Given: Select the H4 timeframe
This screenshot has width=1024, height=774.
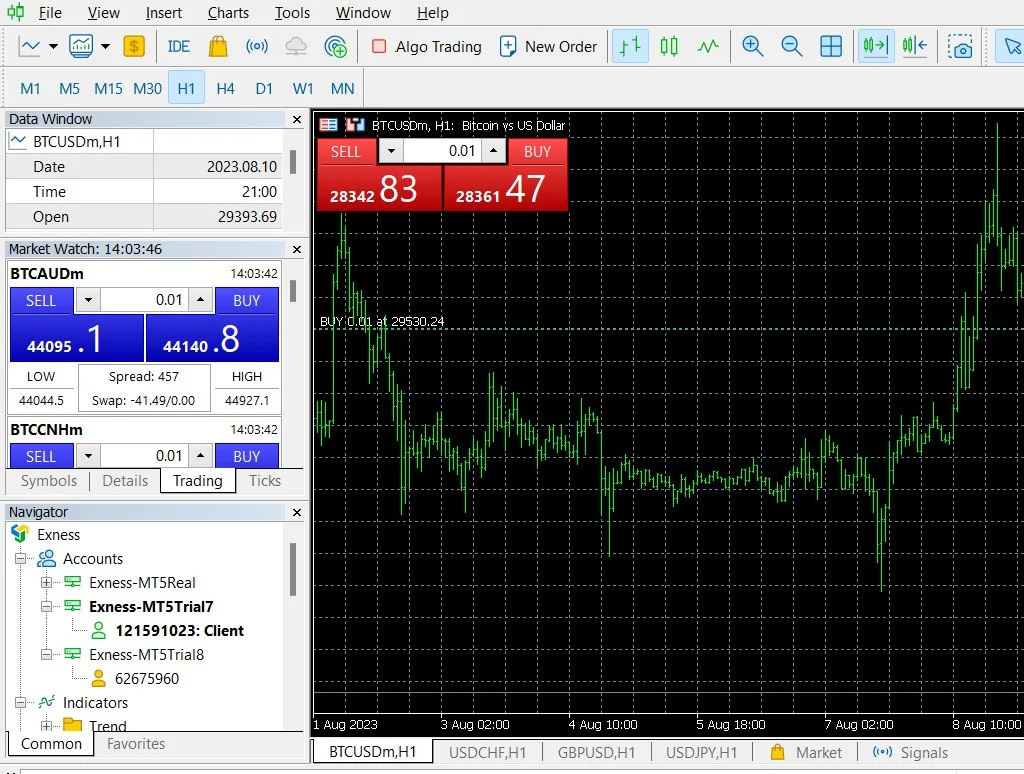Looking at the screenshot, I should point(225,88).
